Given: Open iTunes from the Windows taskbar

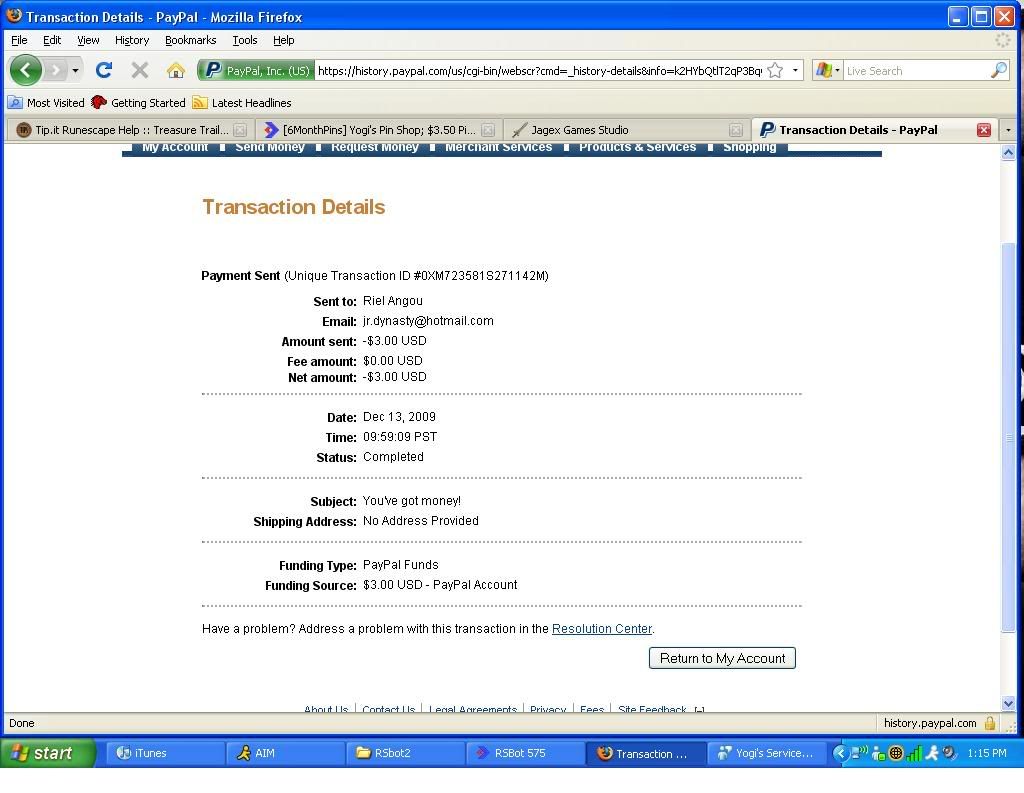Looking at the screenshot, I should pyautogui.click(x=150, y=753).
